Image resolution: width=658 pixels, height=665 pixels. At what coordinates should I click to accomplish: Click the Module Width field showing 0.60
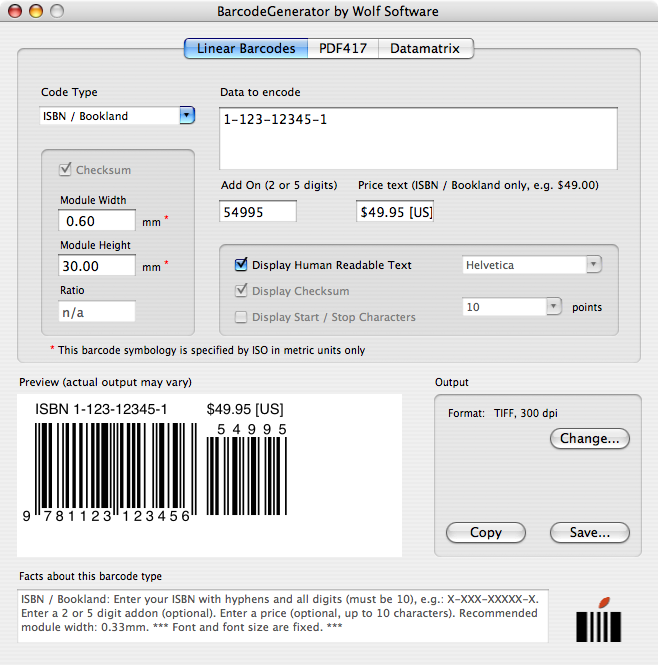[x=97, y=221]
